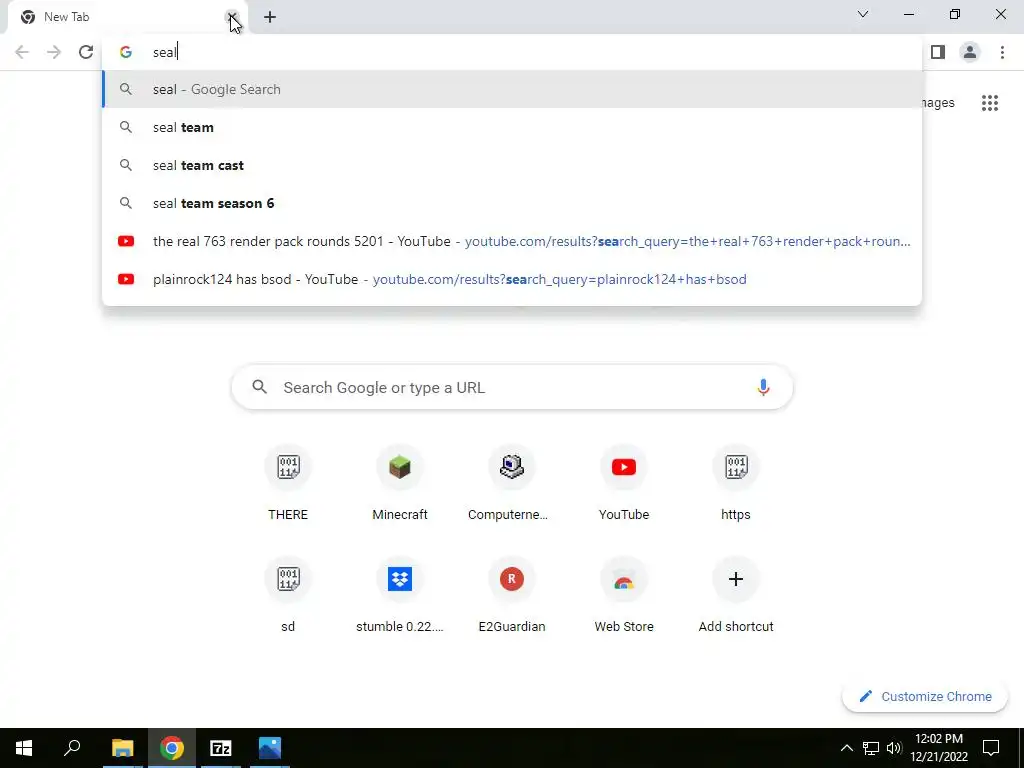Open 'the real 763 render pack' YouTube suggestion

tap(512, 241)
